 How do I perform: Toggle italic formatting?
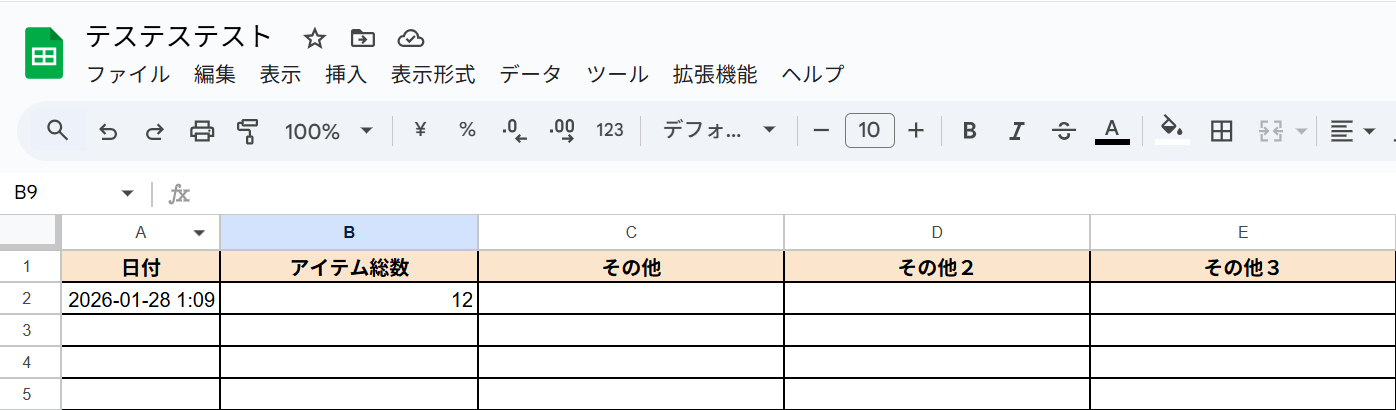1016,131
